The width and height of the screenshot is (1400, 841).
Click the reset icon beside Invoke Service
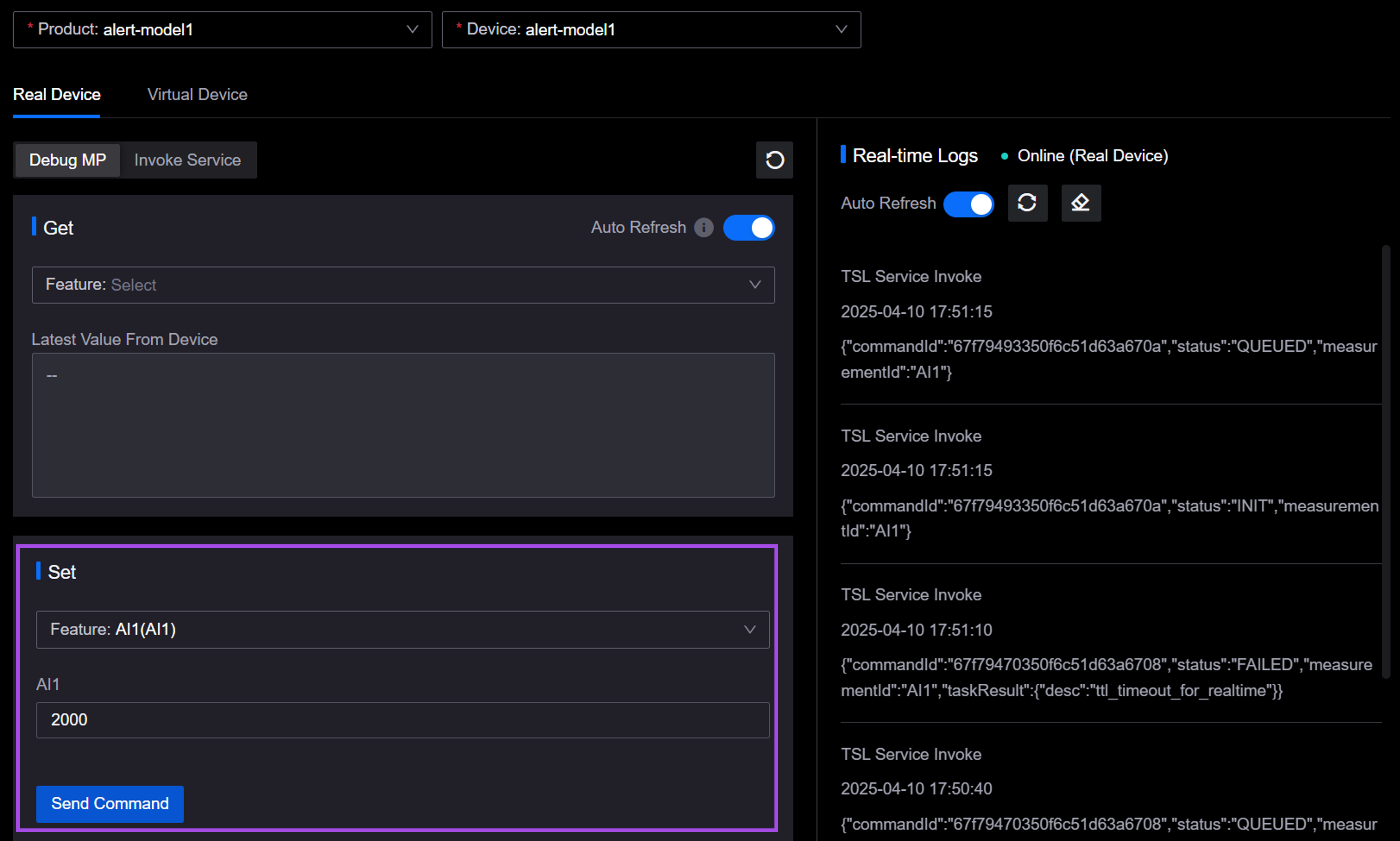pyautogui.click(x=774, y=160)
